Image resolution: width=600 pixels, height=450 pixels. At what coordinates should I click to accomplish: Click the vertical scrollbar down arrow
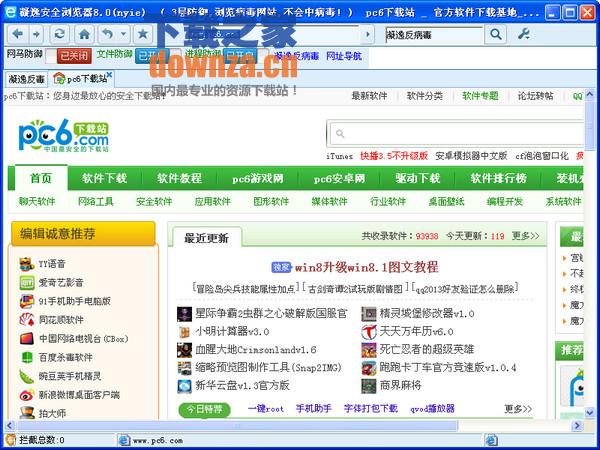pyautogui.click(x=590, y=412)
